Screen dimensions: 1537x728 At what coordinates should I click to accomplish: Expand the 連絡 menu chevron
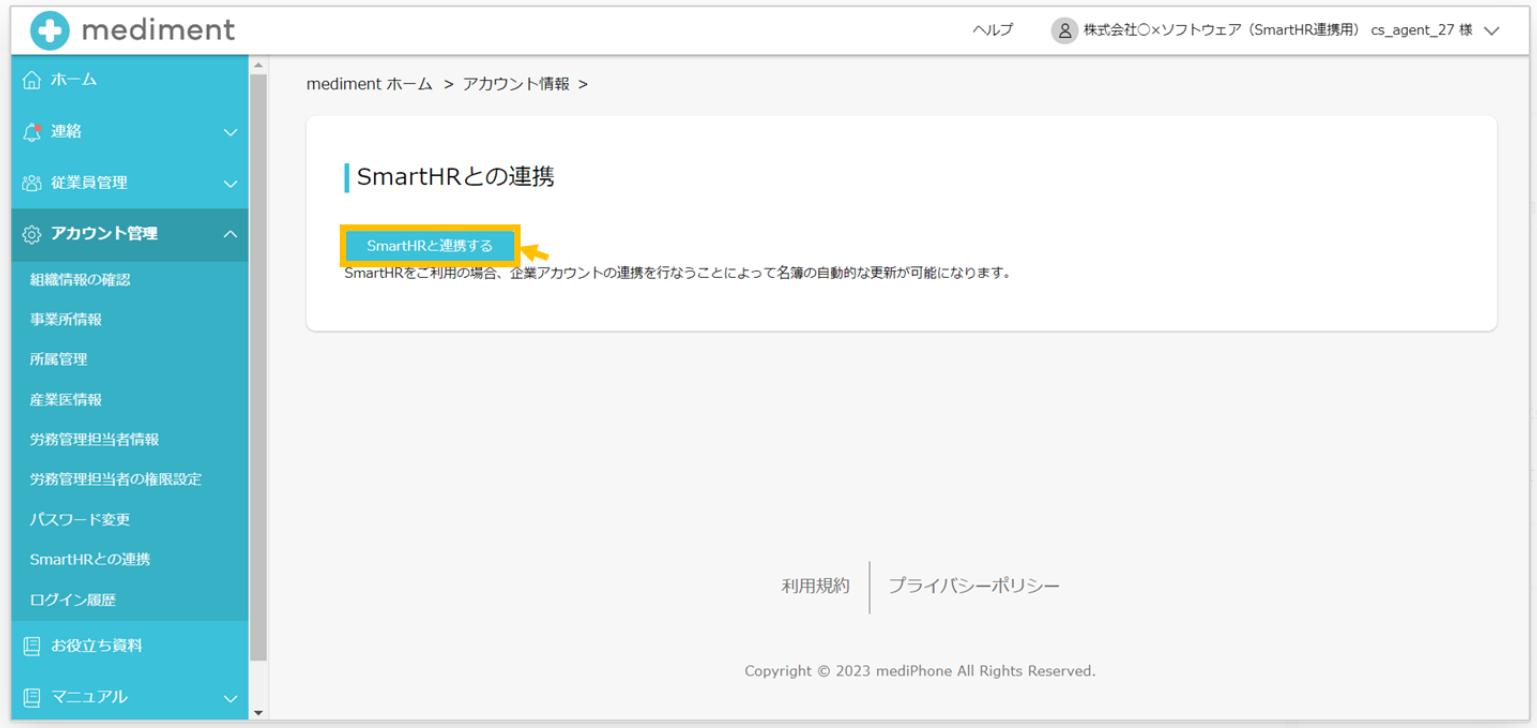[x=230, y=132]
